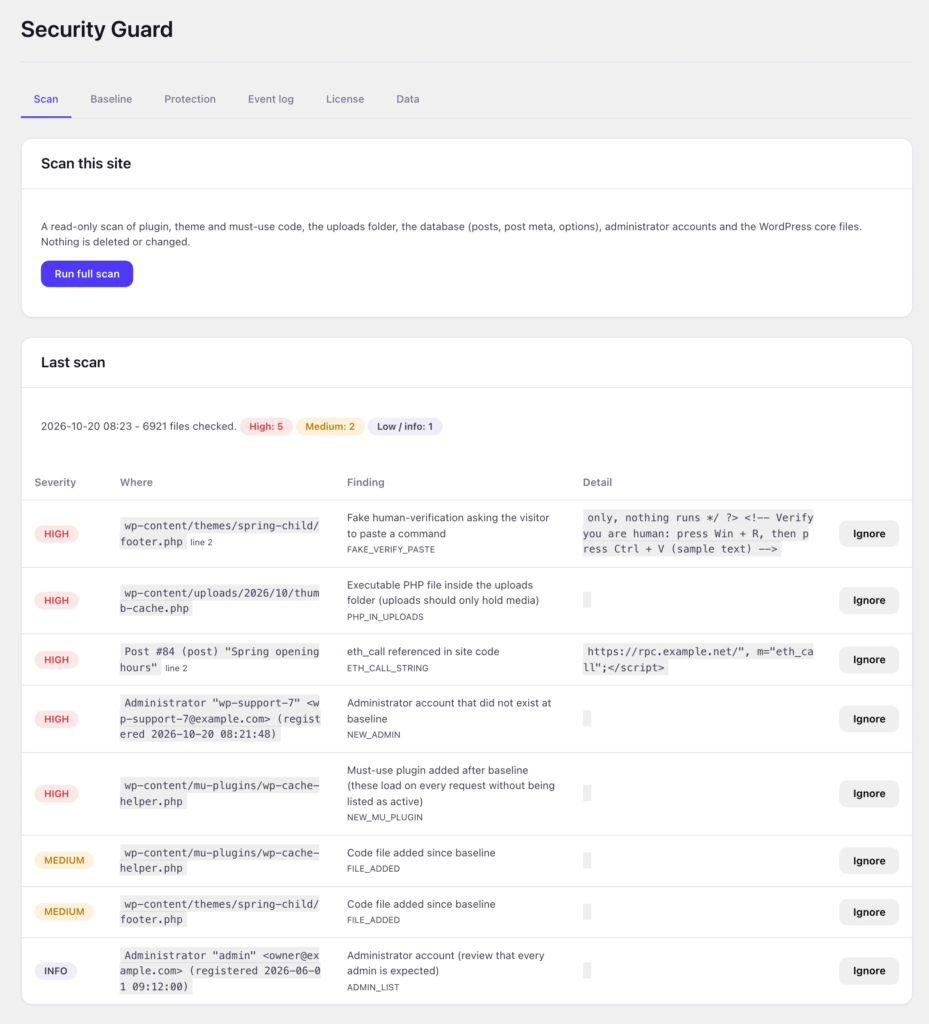Open the Protection tab
This screenshot has width=929, height=1024.
point(190,99)
